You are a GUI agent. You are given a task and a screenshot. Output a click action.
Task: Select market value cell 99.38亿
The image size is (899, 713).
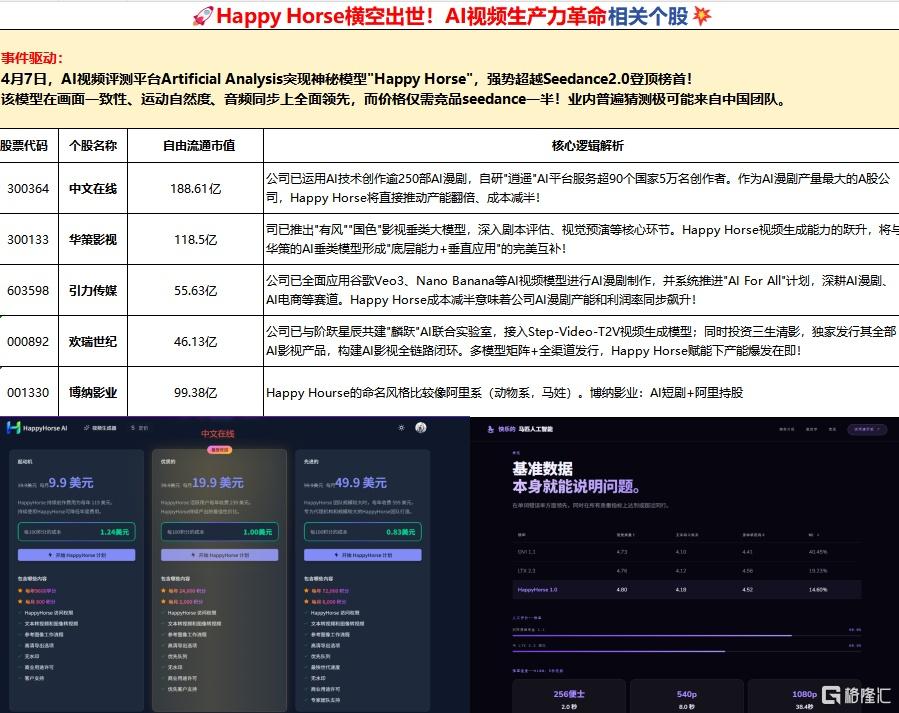click(x=196, y=393)
